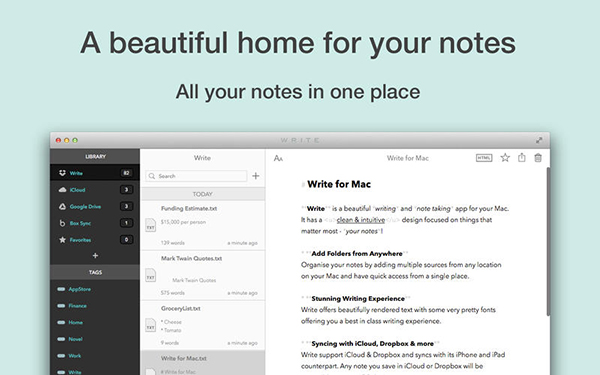Open the Write Dropbox folder in Library

click(95, 173)
